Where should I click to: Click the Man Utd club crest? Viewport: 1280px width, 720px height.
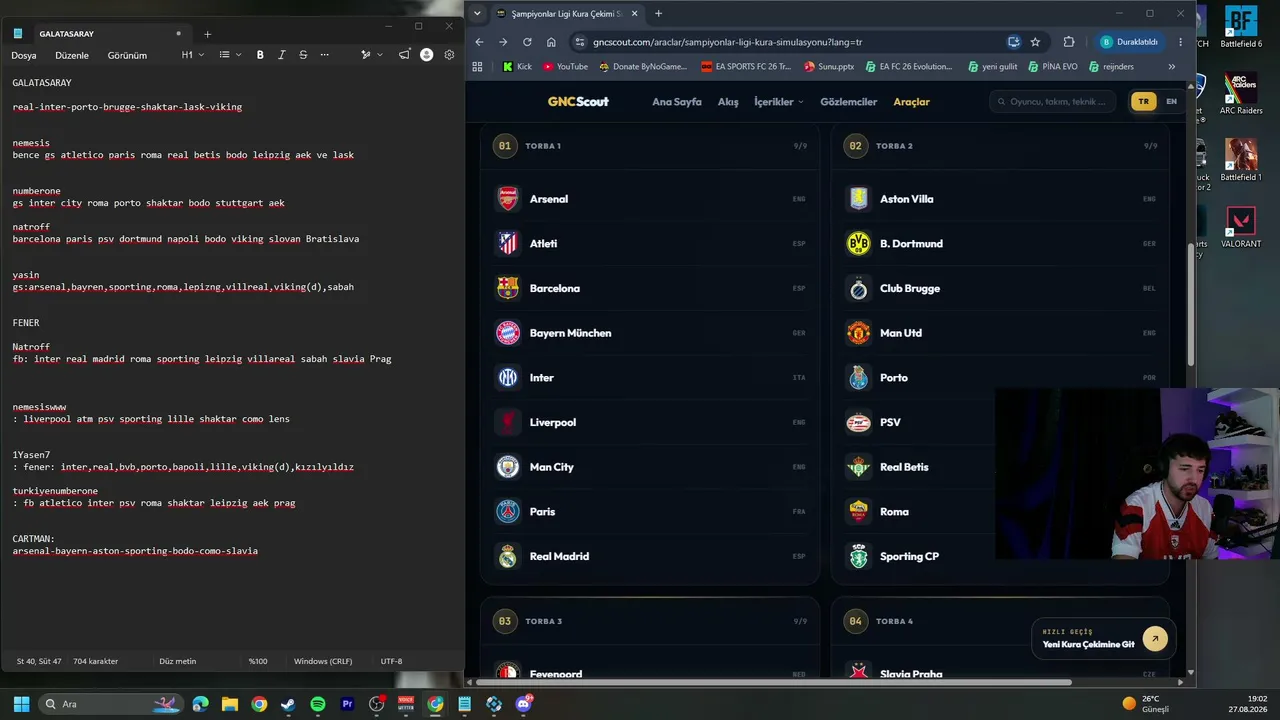pyautogui.click(x=858, y=333)
